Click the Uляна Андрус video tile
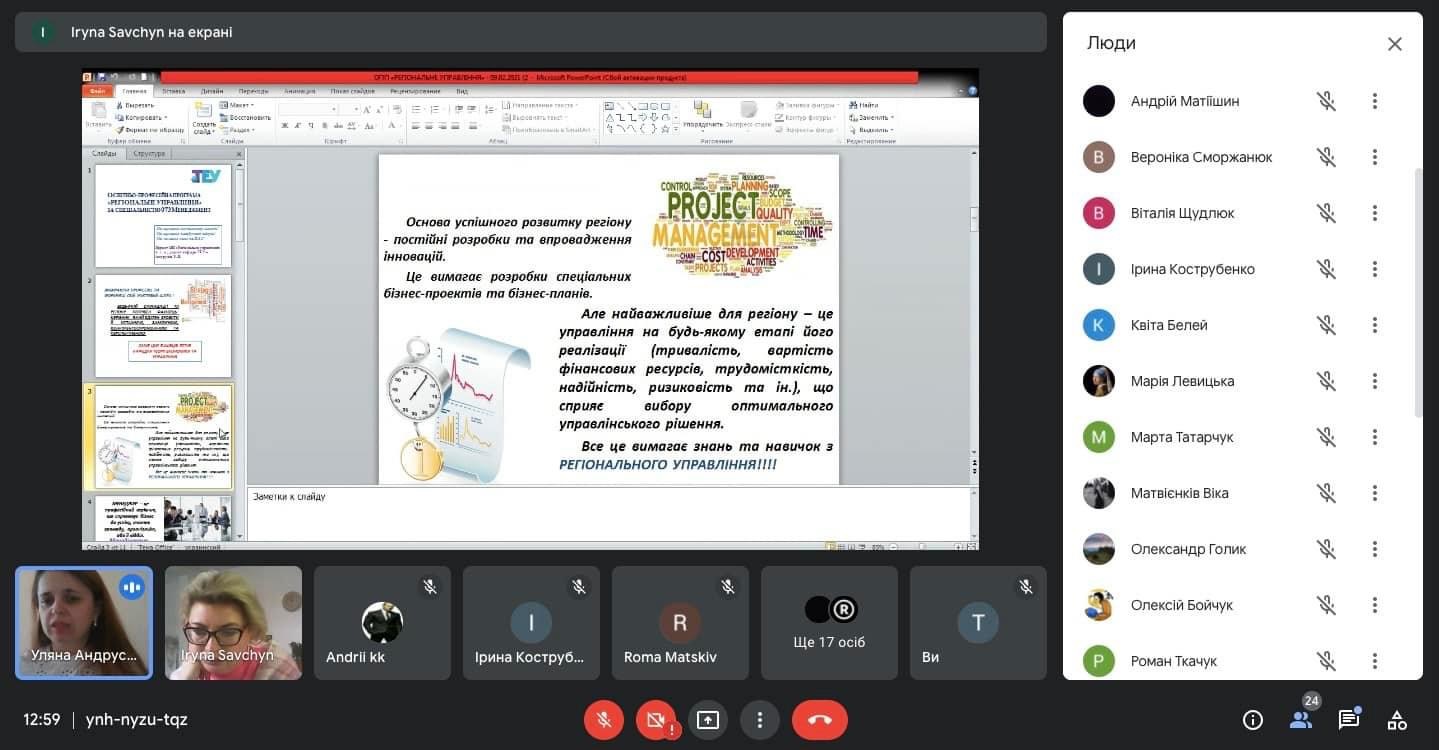 click(84, 623)
